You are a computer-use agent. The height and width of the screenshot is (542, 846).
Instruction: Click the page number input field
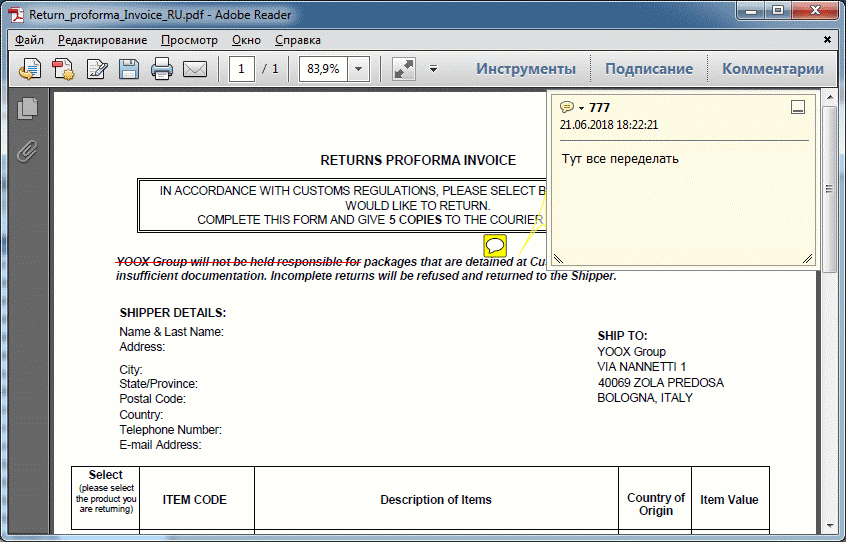241,69
